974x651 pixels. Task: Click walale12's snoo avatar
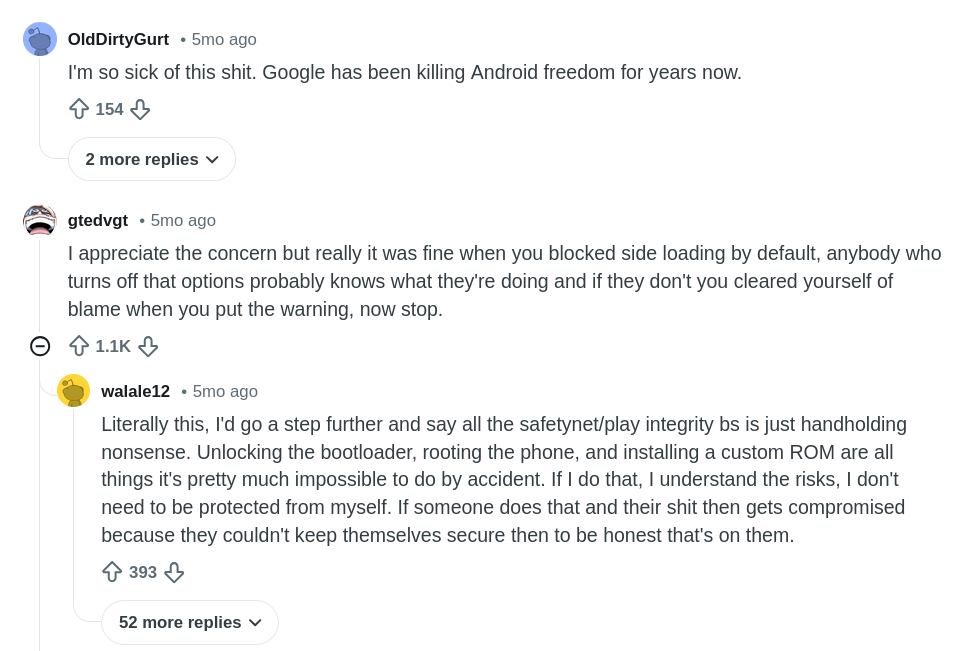click(x=74, y=391)
